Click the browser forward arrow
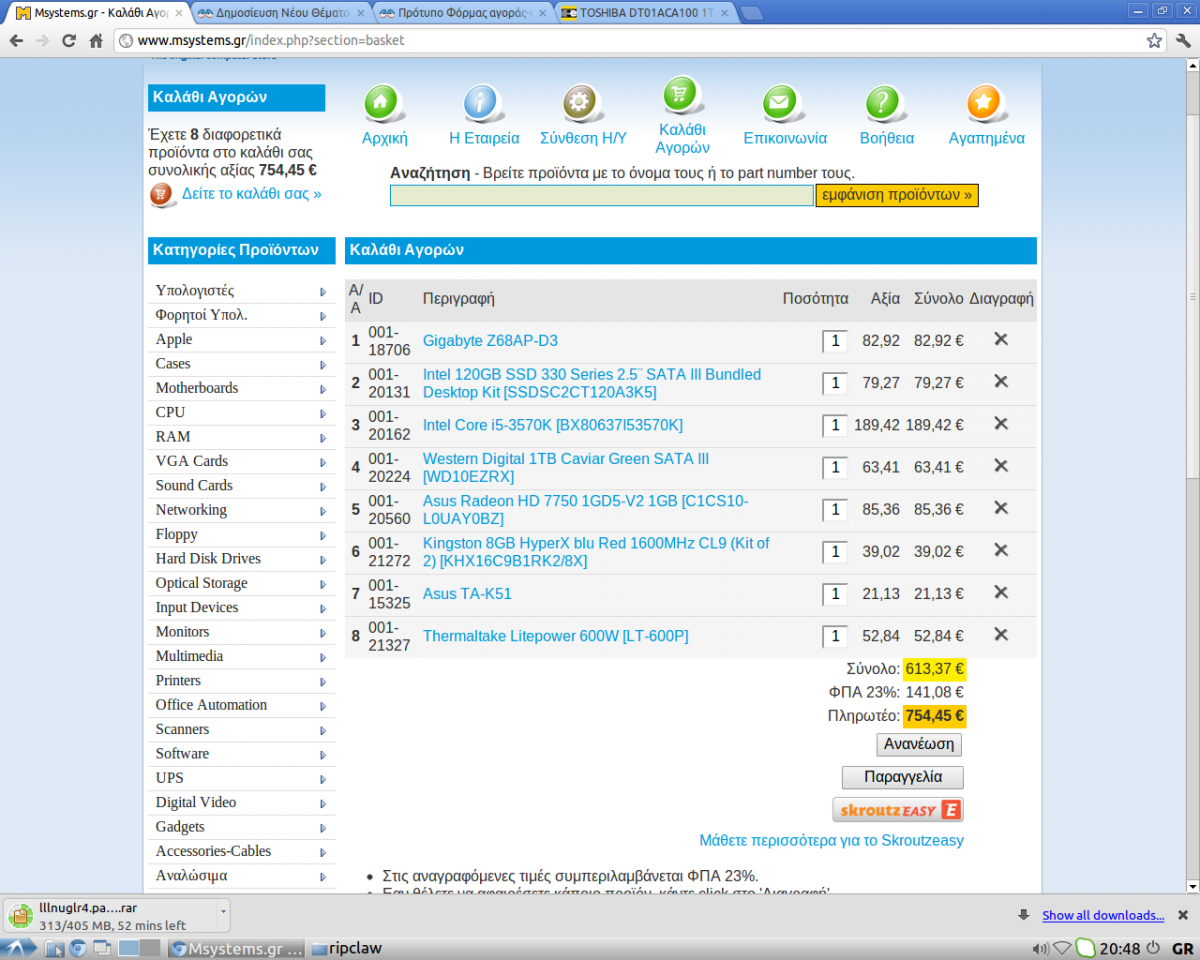Screen dimensions: 1200x960 pyautogui.click(x=42, y=41)
